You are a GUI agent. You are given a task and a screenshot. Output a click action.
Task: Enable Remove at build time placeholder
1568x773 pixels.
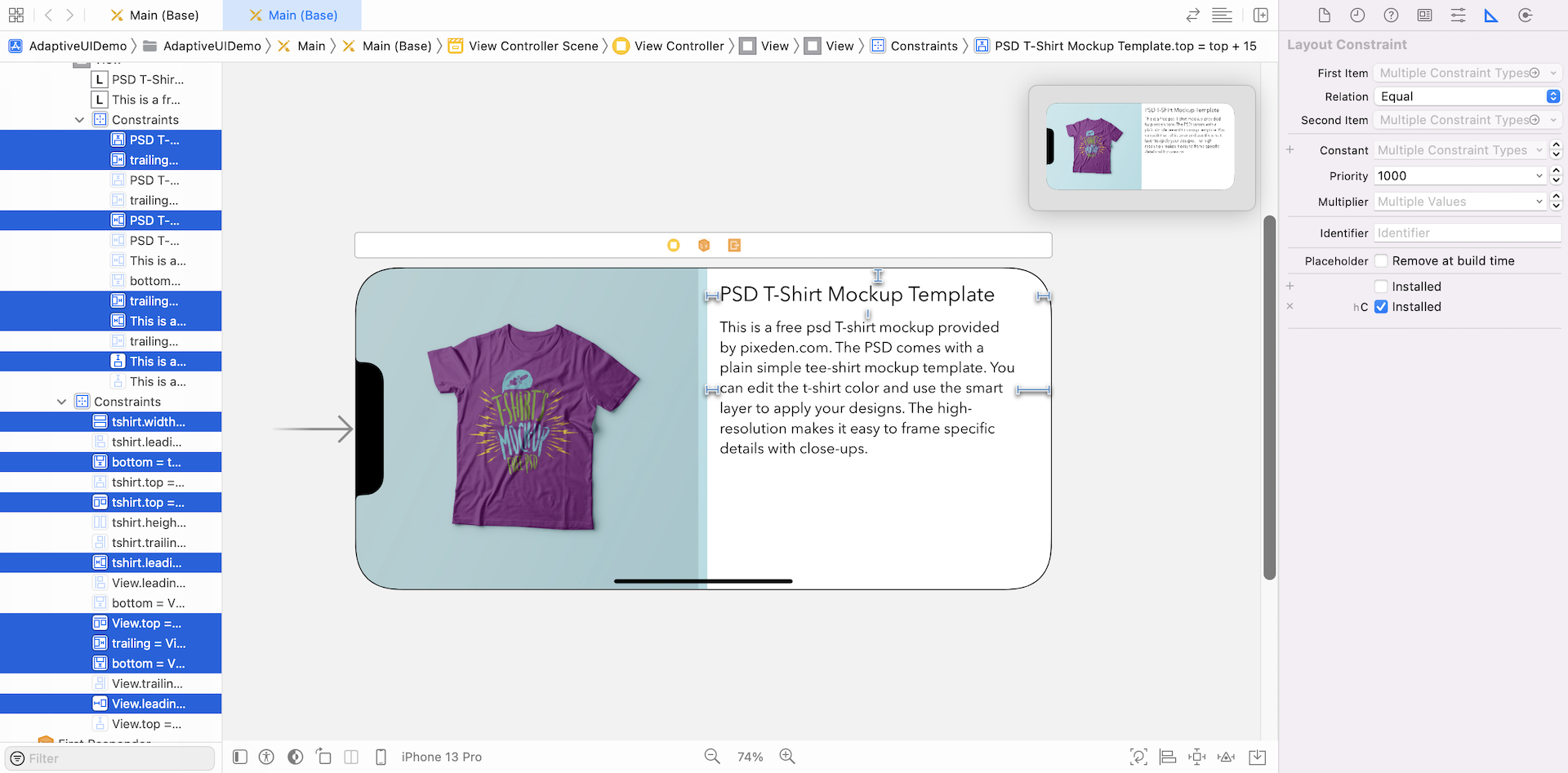tap(1381, 261)
